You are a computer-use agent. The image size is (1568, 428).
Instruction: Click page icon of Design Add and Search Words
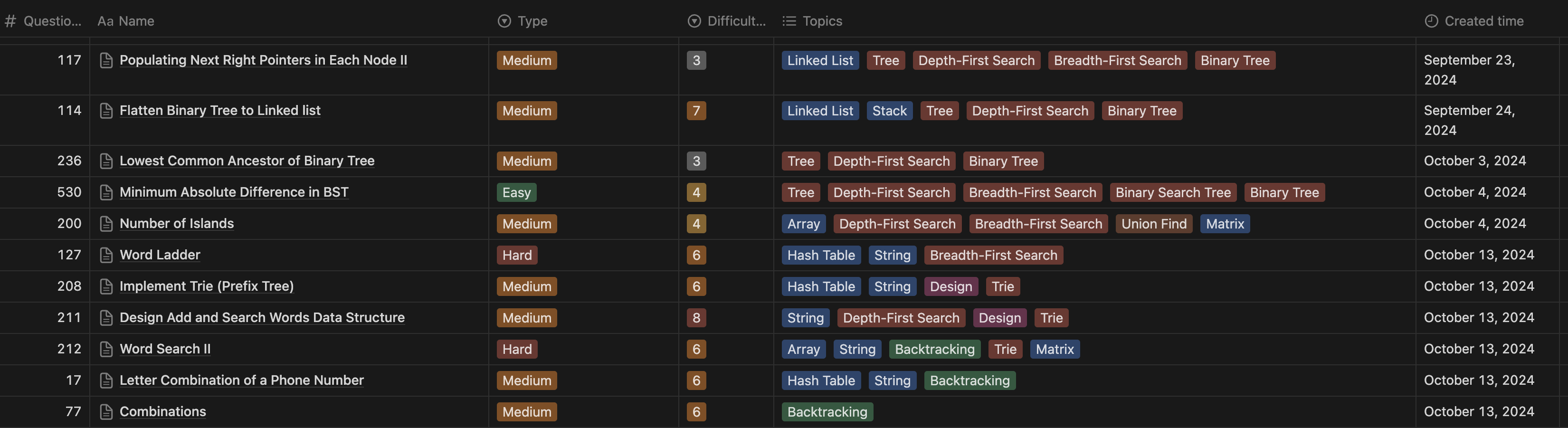106,318
